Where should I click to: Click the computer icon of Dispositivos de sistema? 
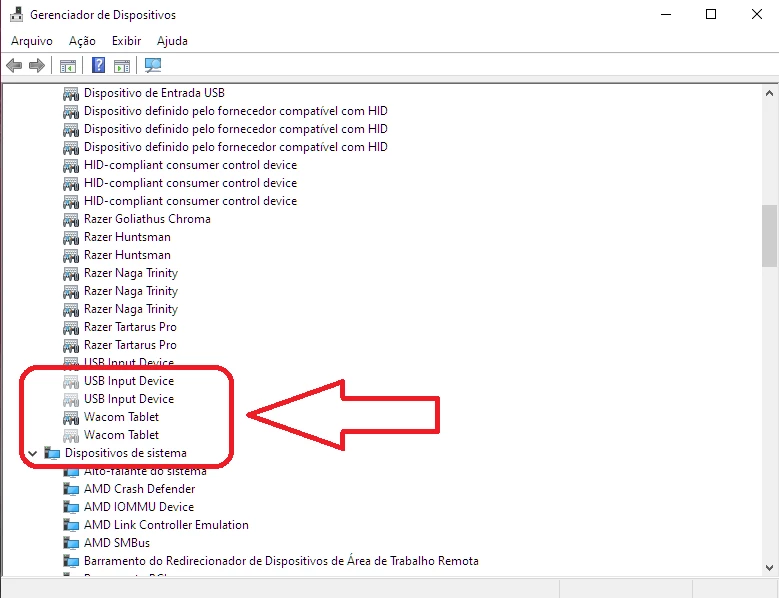click(x=52, y=453)
